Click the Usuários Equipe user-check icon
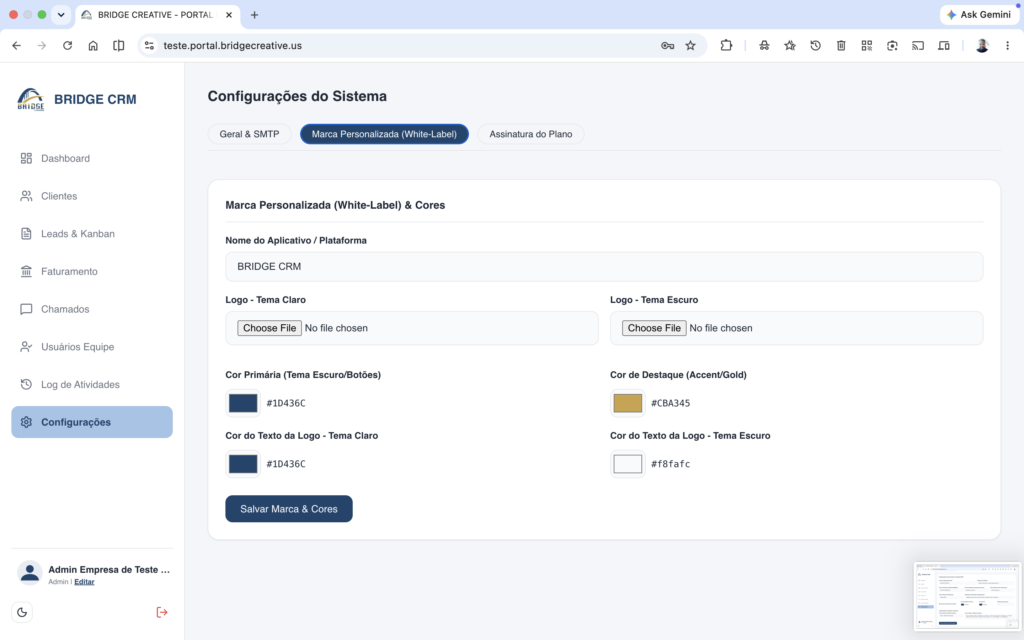1024x640 pixels. [26, 347]
